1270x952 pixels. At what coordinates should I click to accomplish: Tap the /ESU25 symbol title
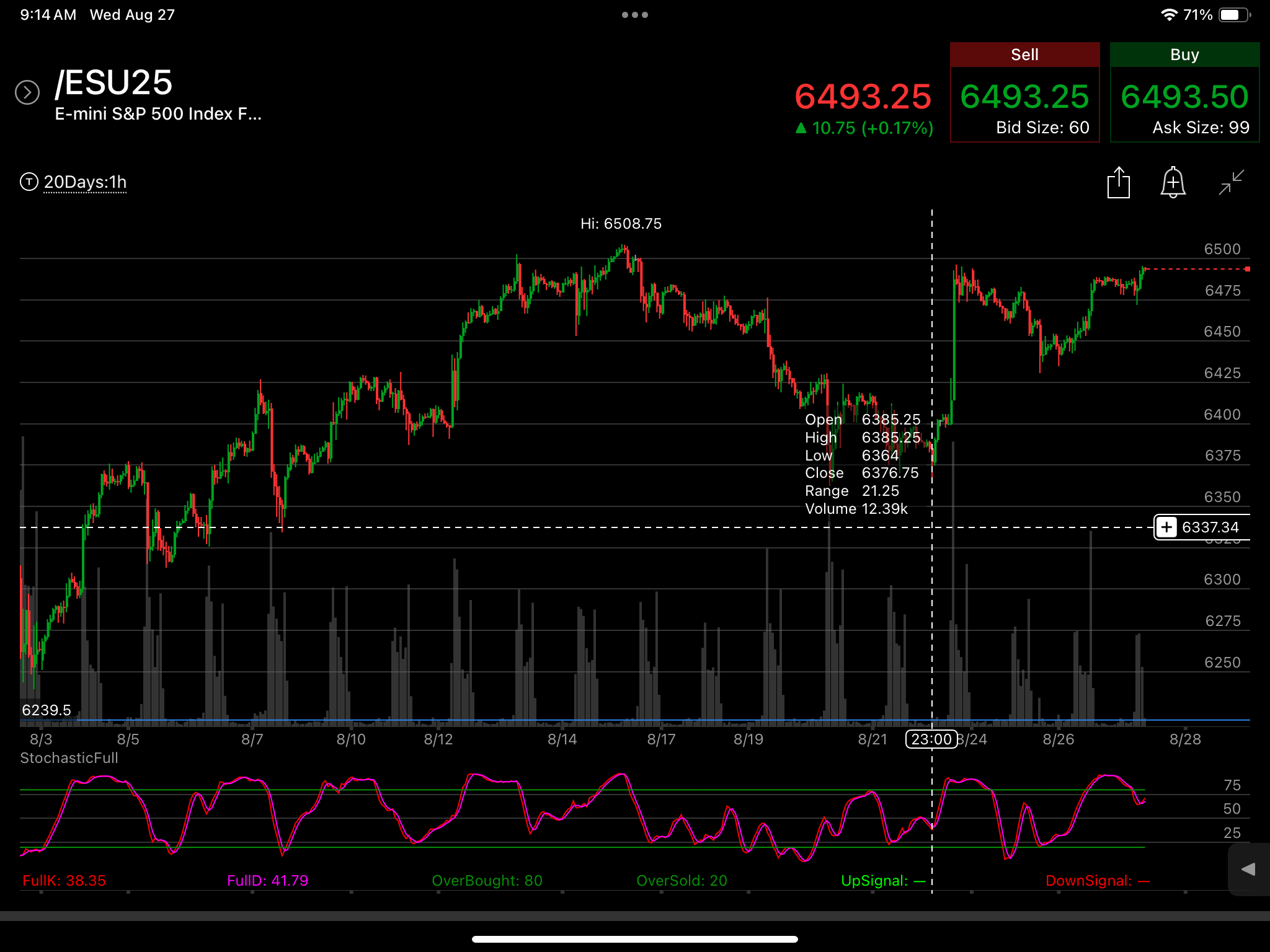(x=114, y=82)
